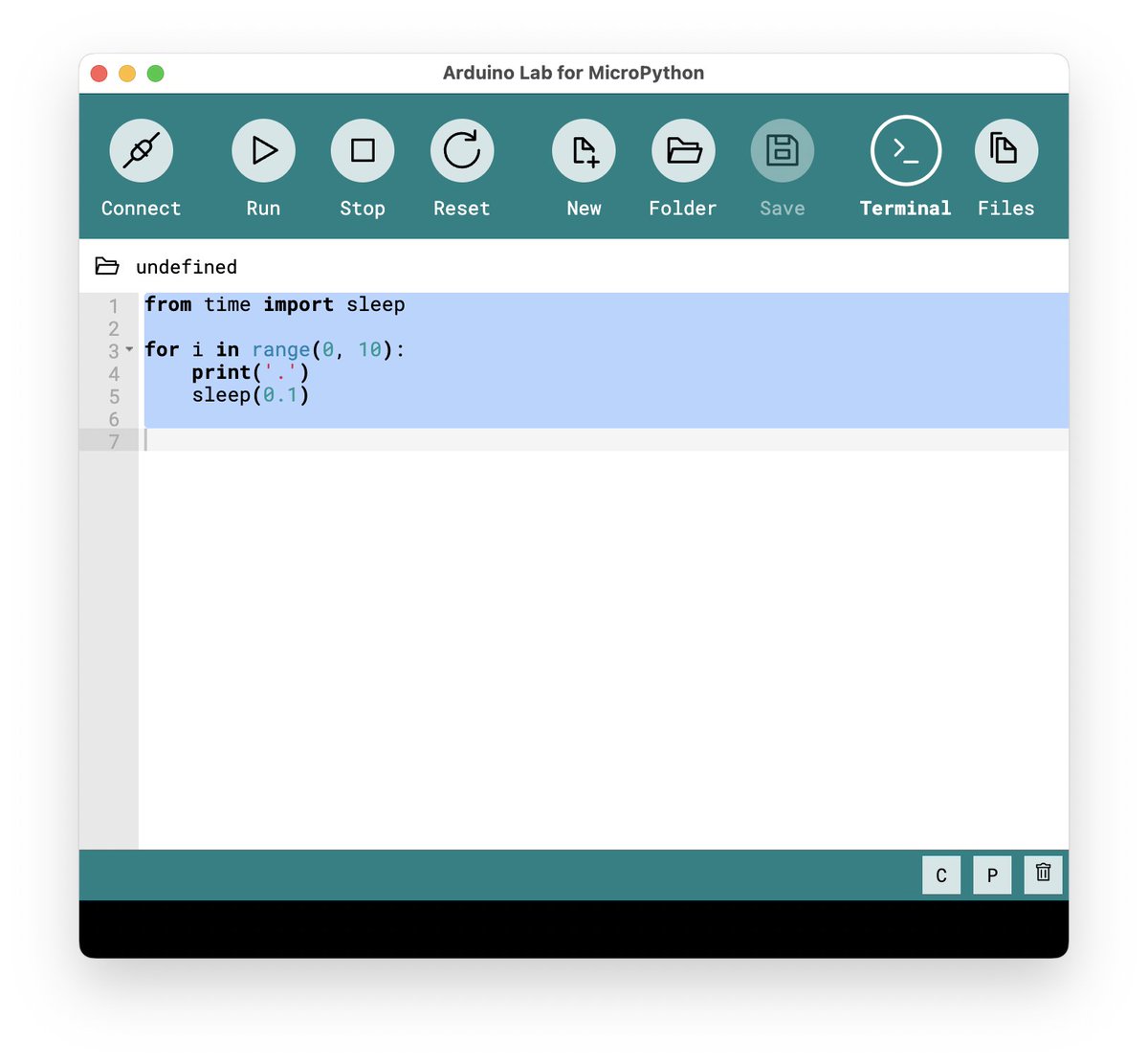Click the Connect board icon
This screenshot has width=1148, height=1063.
point(141,150)
